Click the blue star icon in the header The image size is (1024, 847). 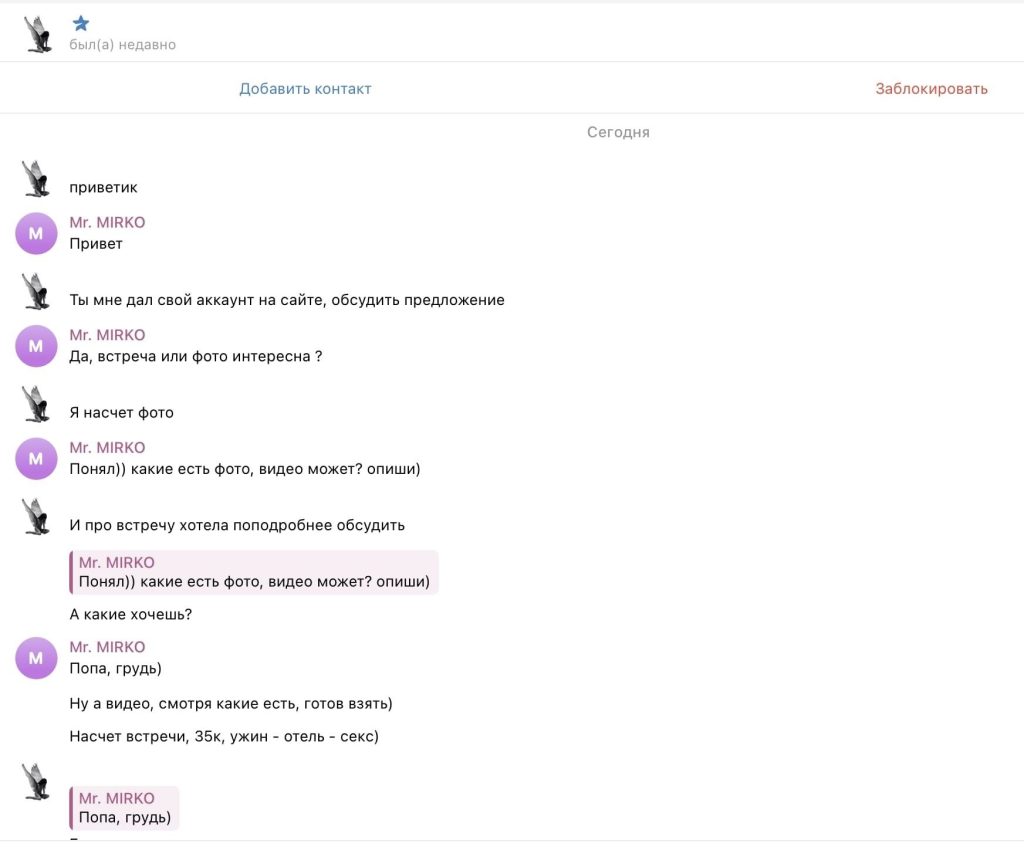coord(81,24)
